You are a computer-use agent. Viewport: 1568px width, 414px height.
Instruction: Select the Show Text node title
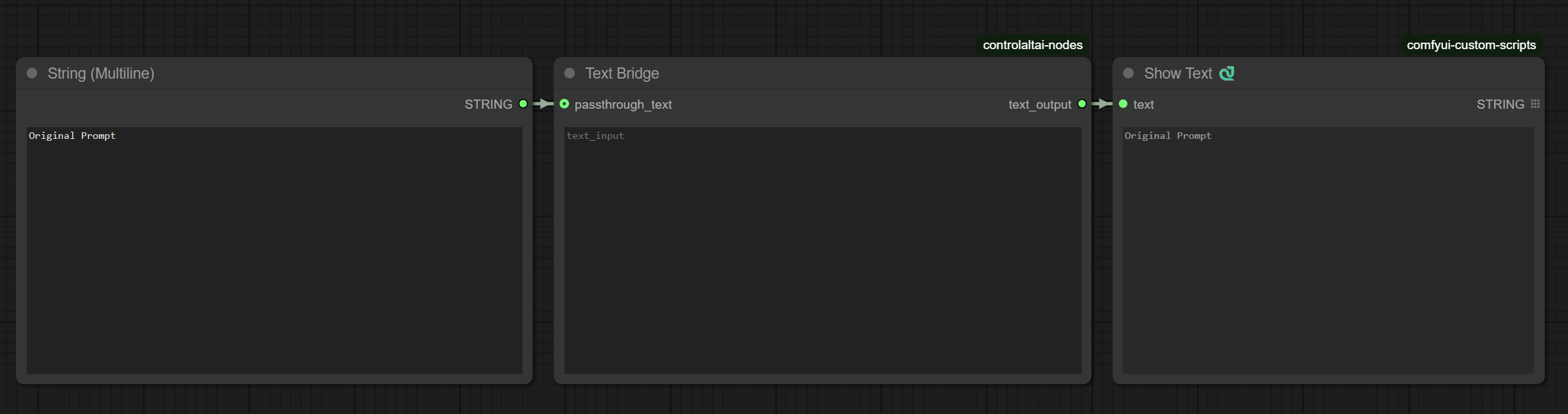pyautogui.click(x=1178, y=73)
